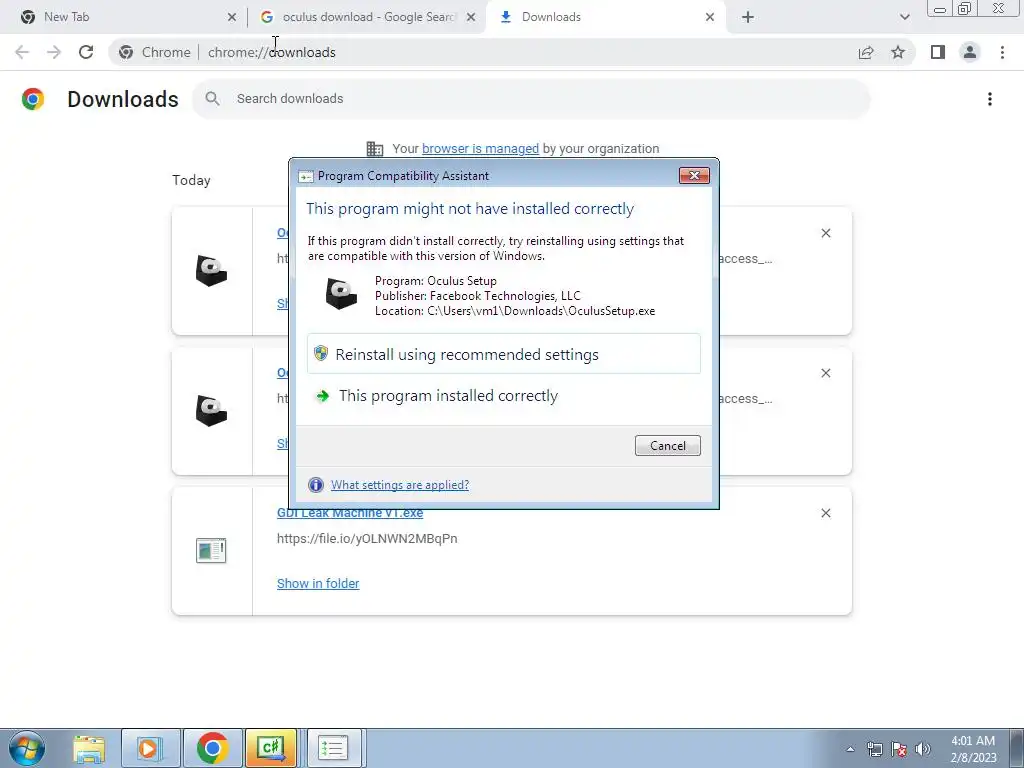This screenshot has height=768, width=1024.
Task: Click the Chrome forward arrow button
Action: coord(54,52)
